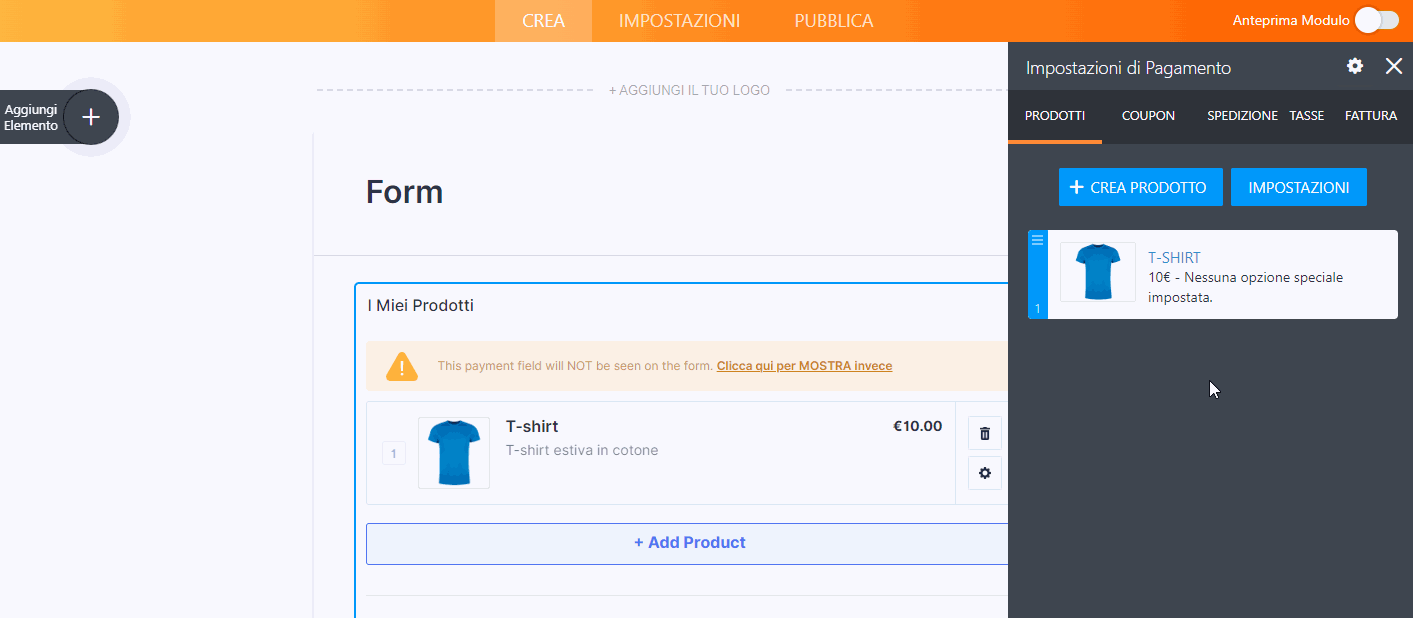1413x618 pixels.
Task: Toggle Anteprima Modulo preview switch
Action: coord(1376,20)
